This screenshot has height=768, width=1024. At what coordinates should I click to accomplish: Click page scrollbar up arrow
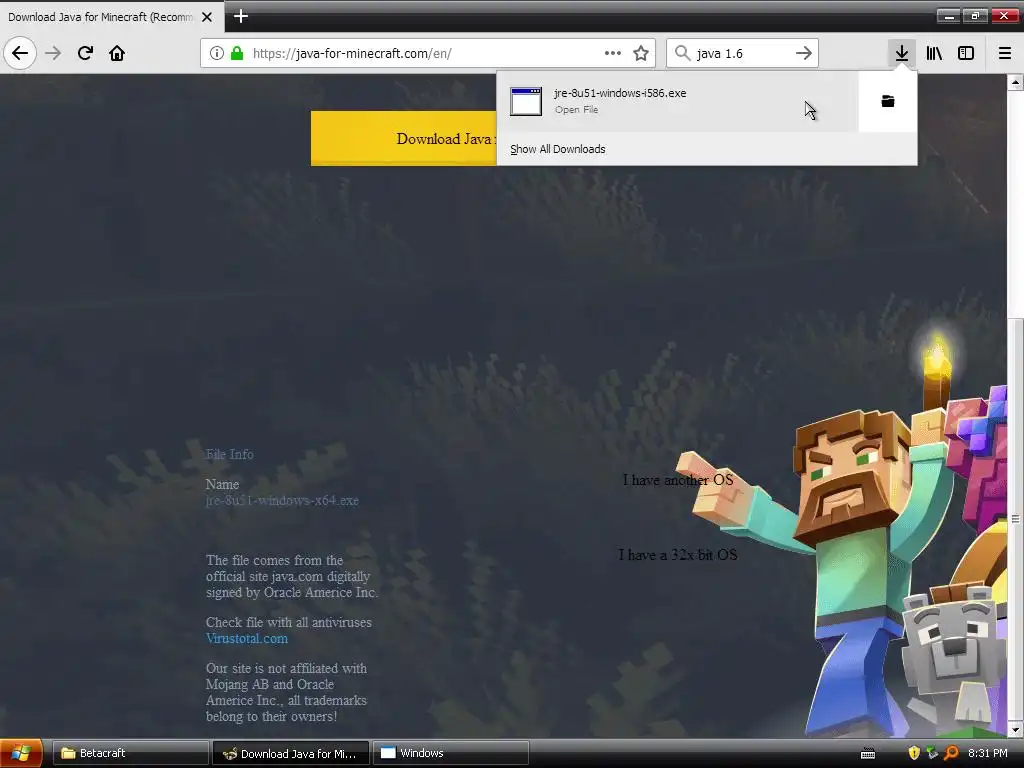pyautogui.click(x=1015, y=82)
